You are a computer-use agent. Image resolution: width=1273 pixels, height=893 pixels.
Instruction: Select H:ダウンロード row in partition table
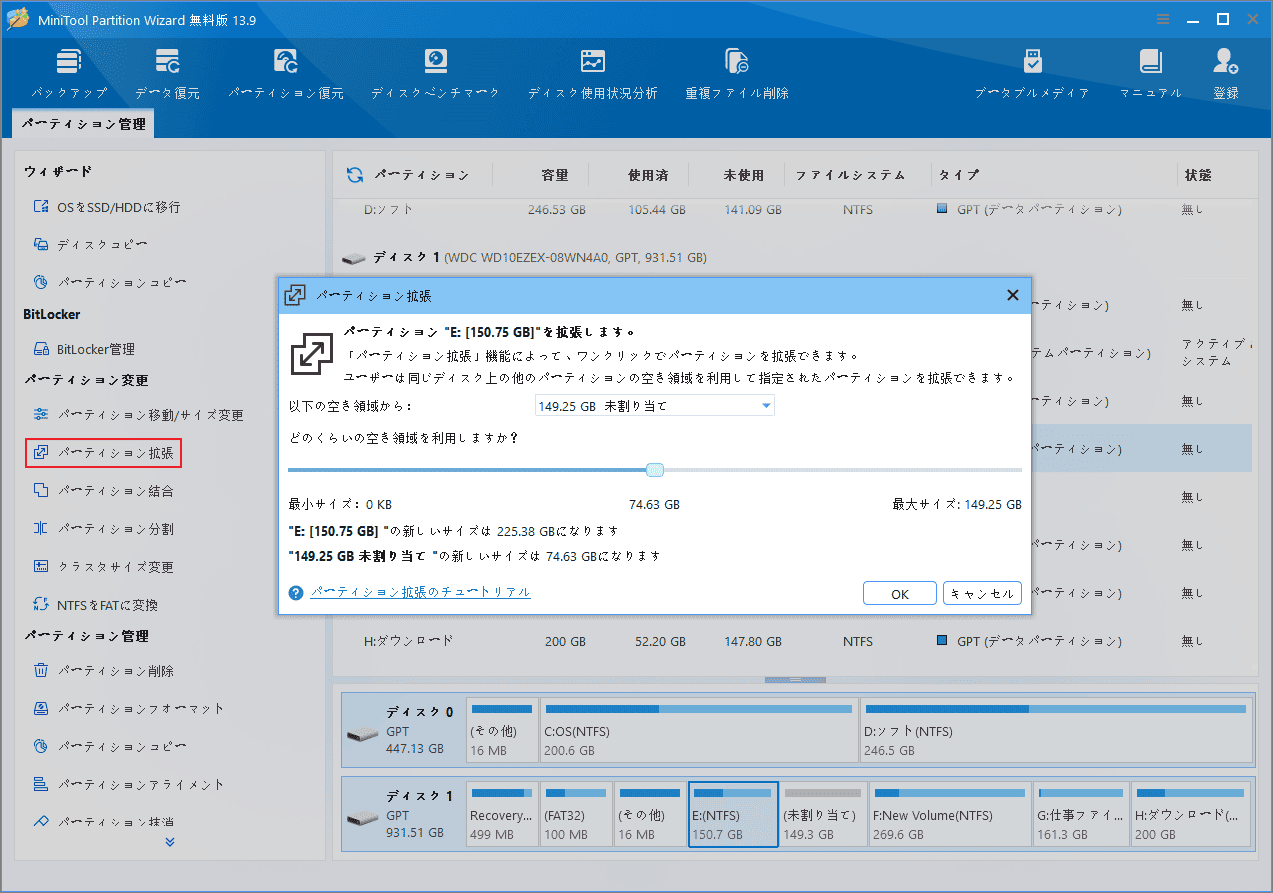point(792,640)
